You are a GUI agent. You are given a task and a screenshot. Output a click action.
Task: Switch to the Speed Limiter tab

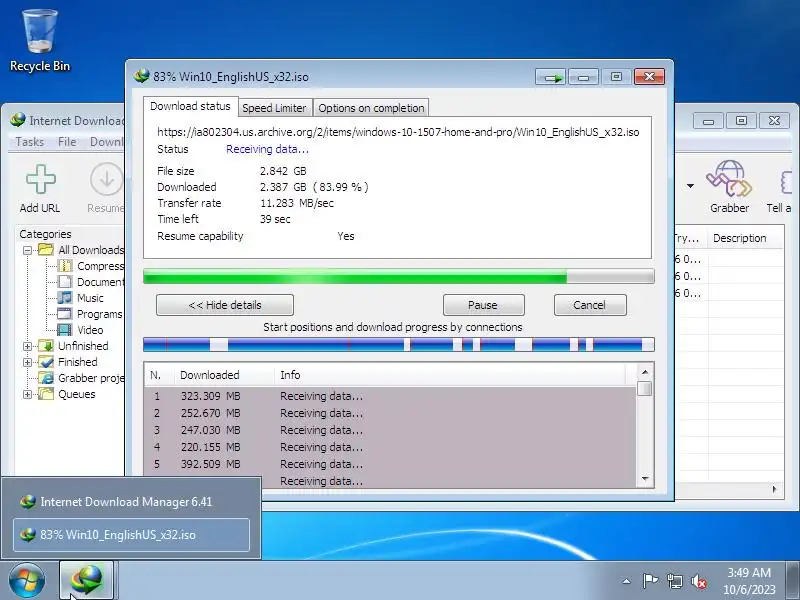point(274,108)
